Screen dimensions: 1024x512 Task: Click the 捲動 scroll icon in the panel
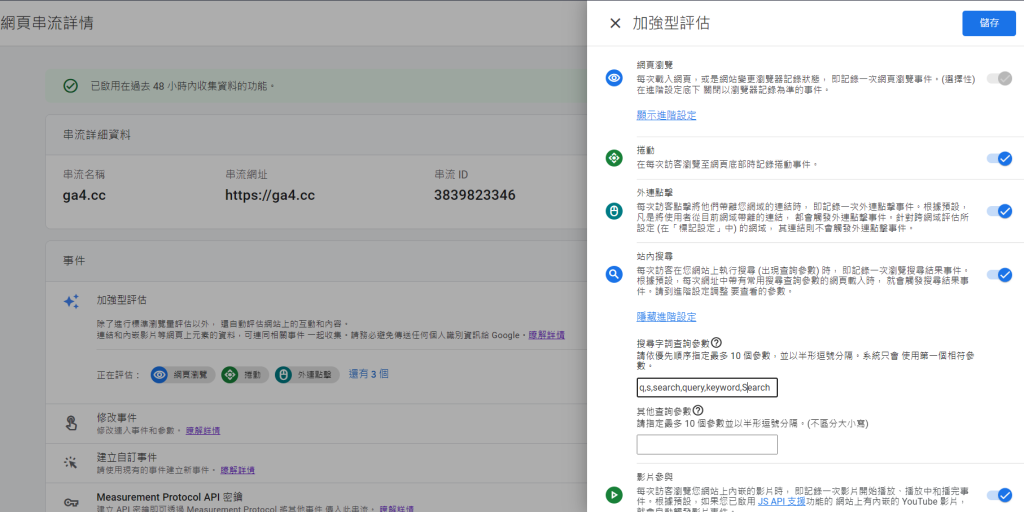(614, 157)
